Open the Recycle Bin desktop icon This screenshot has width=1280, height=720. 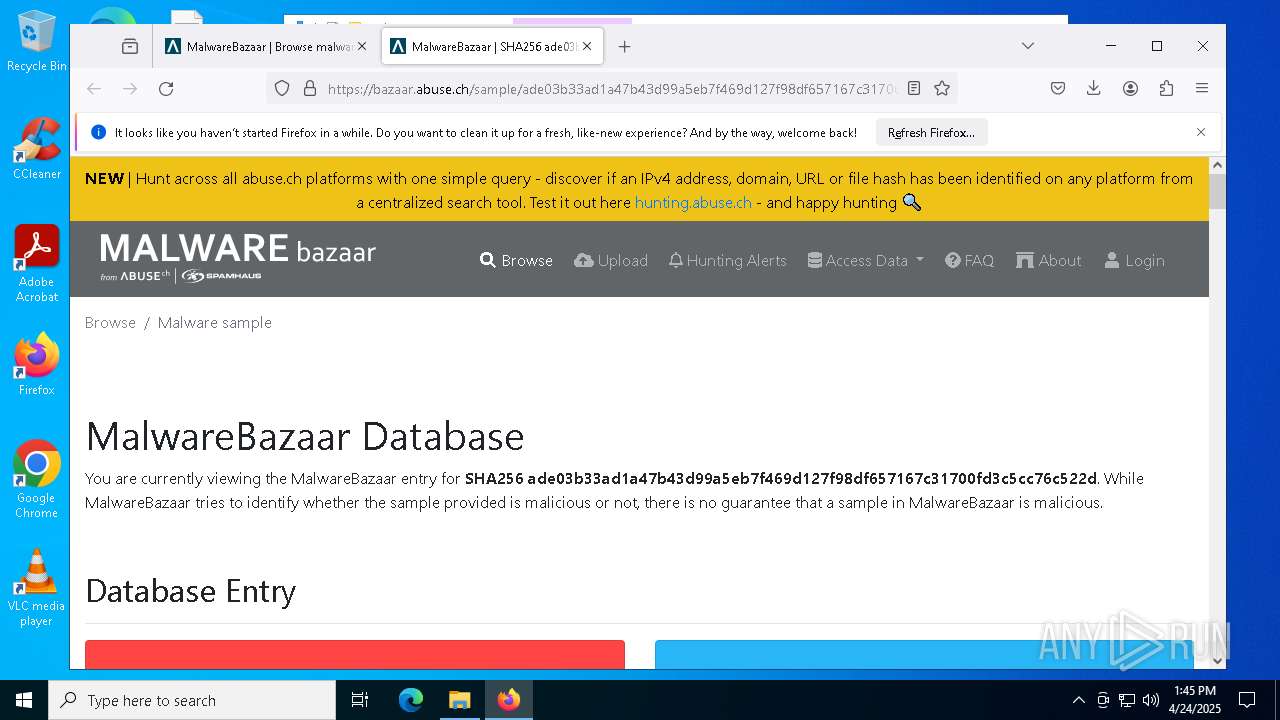pos(37,40)
